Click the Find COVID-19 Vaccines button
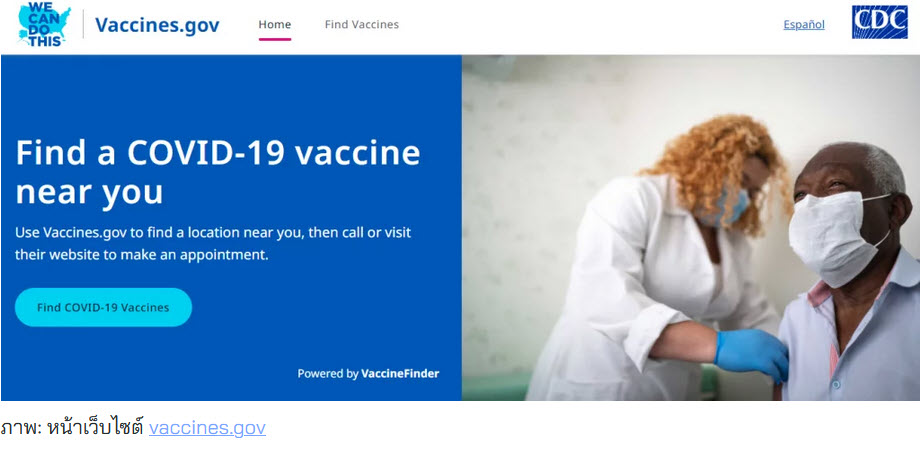The image size is (920, 450). 103,307
